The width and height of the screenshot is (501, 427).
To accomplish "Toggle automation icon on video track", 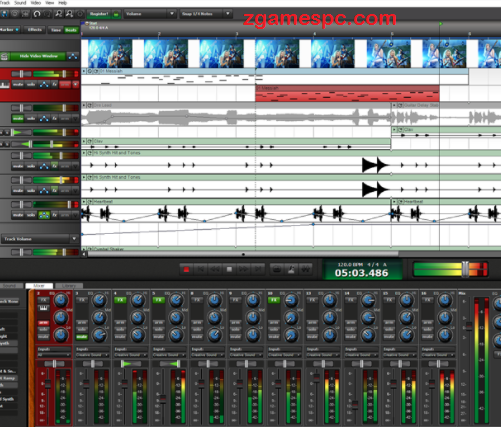I will pos(73,56).
